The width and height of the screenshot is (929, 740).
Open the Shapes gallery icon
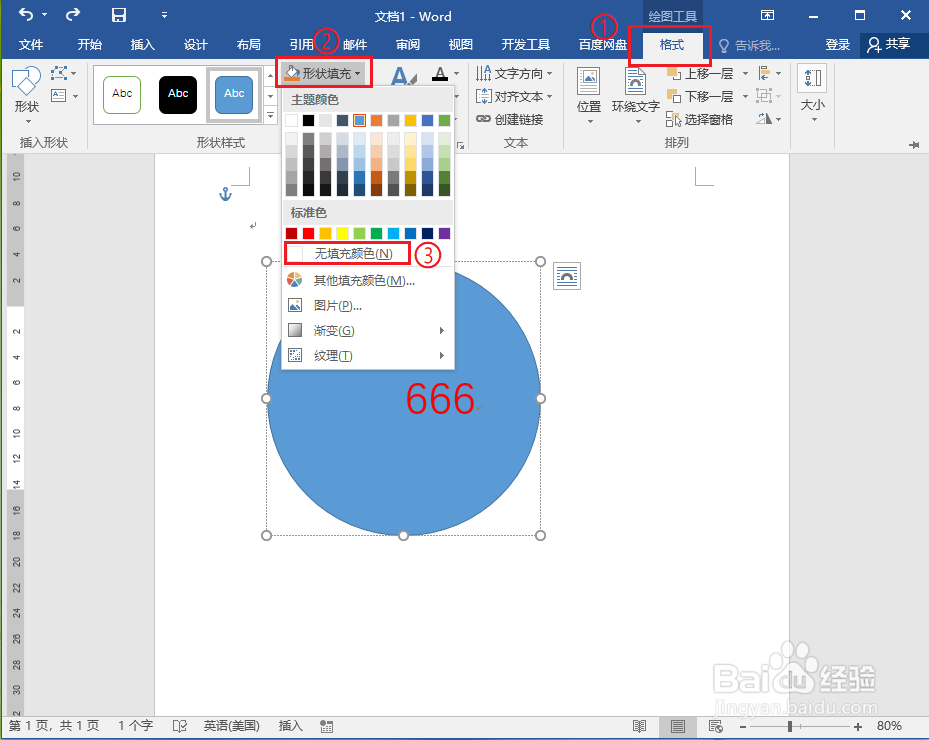27,81
